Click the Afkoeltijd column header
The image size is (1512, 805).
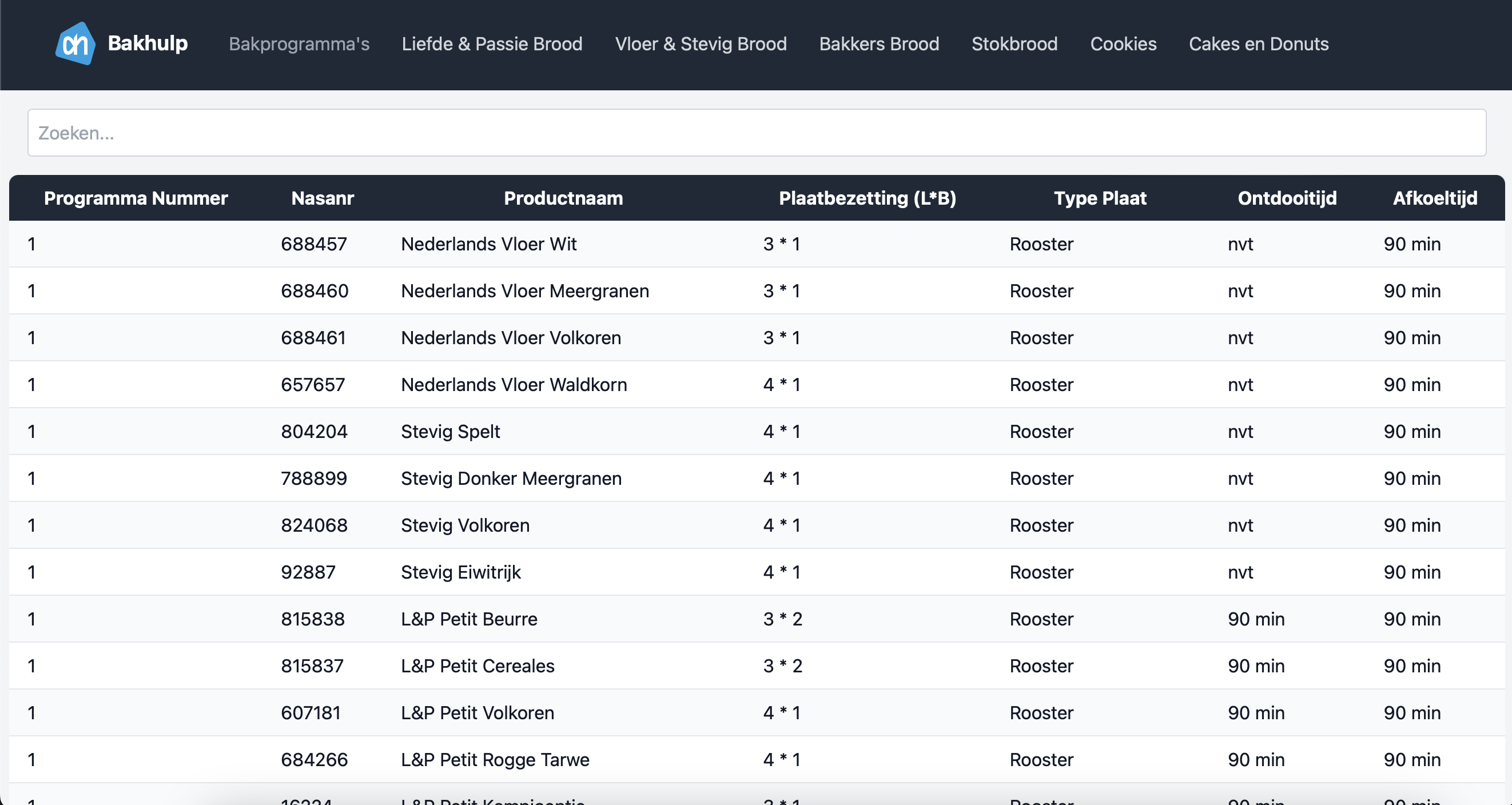tap(1435, 198)
